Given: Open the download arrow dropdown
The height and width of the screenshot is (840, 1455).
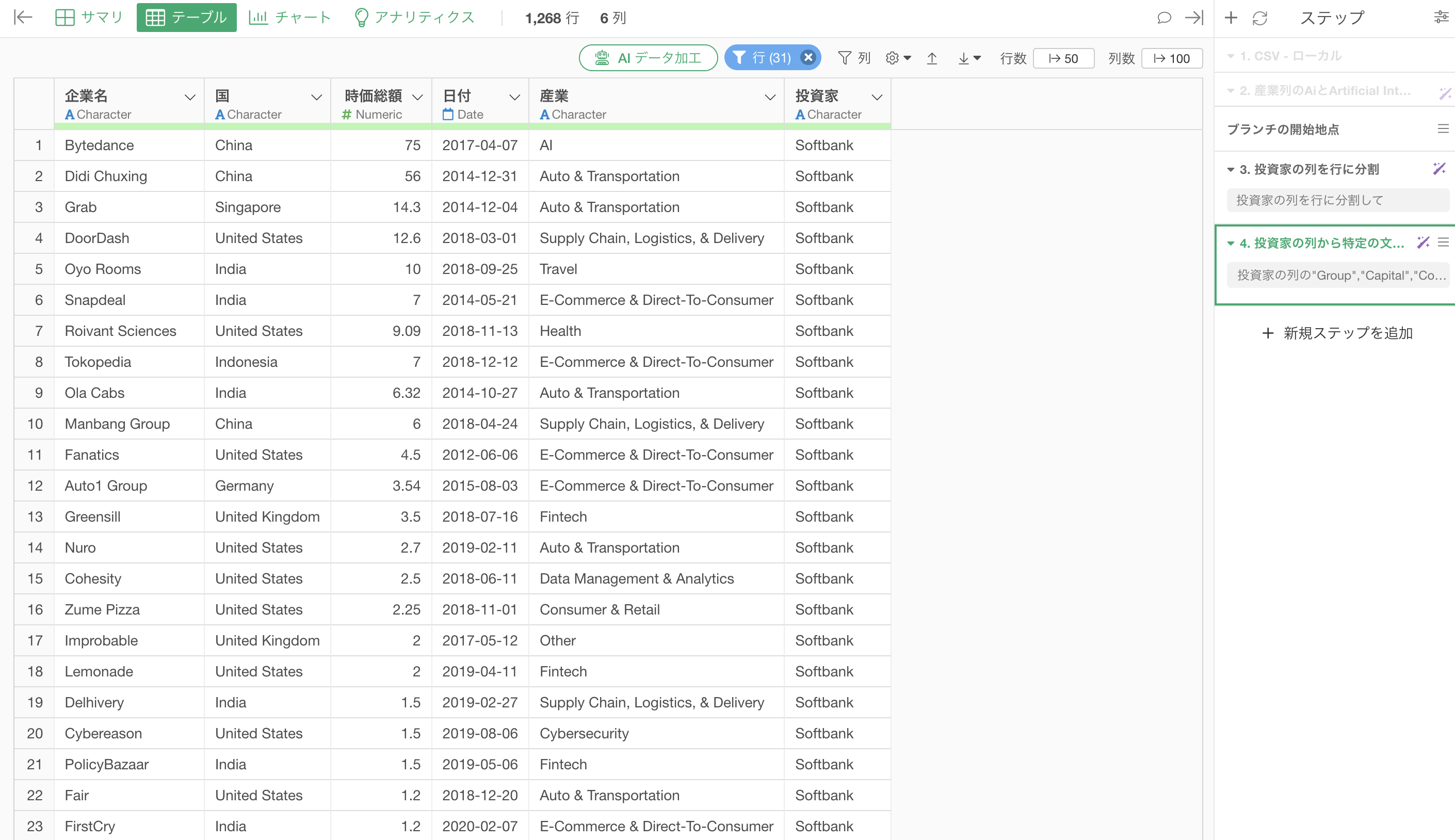Looking at the screenshot, I should (x=969, y=58).
